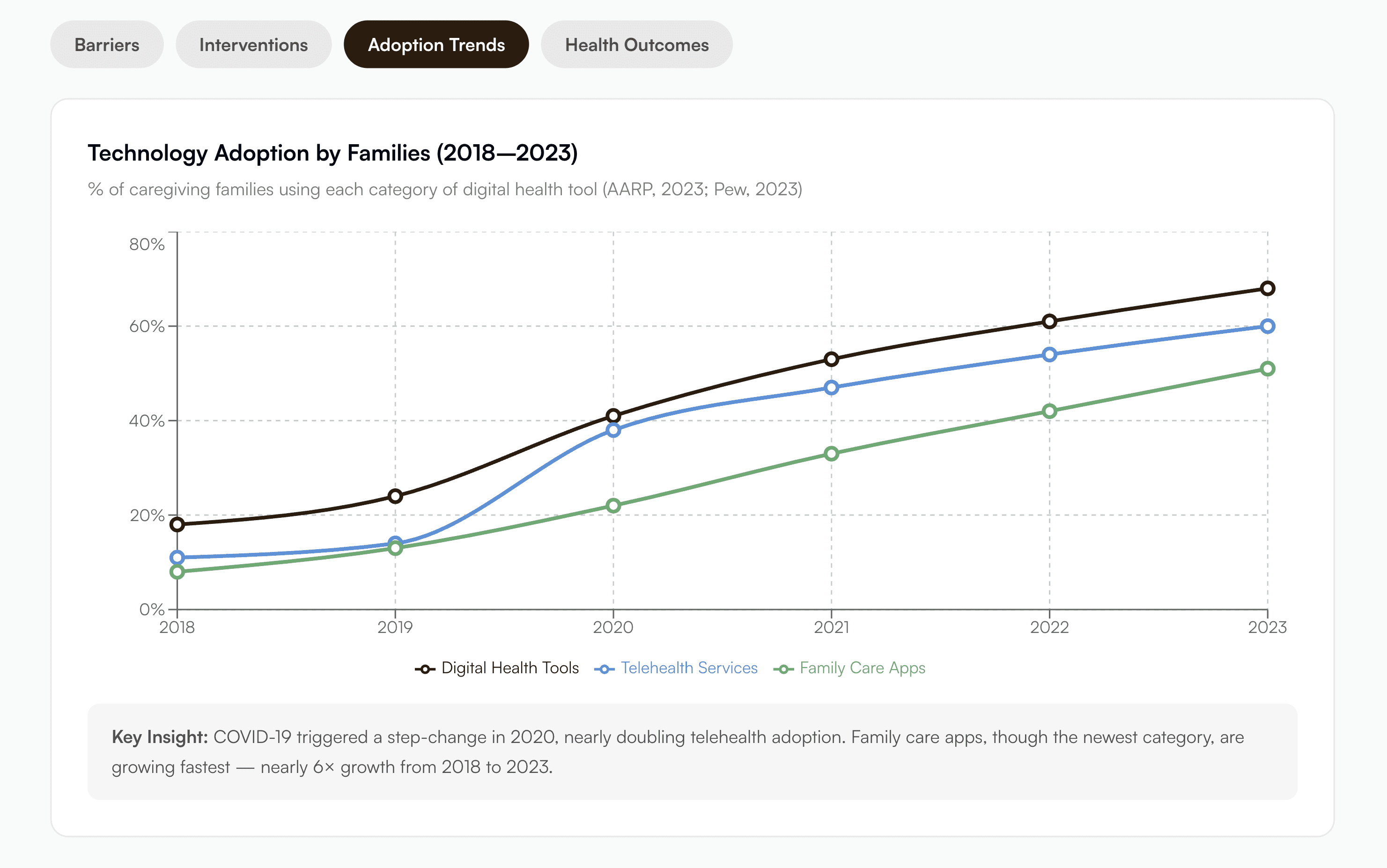Screen dimensions: 1387x868
Task: Select the Adoption Trends tab
Action: [x=436, y=45]
